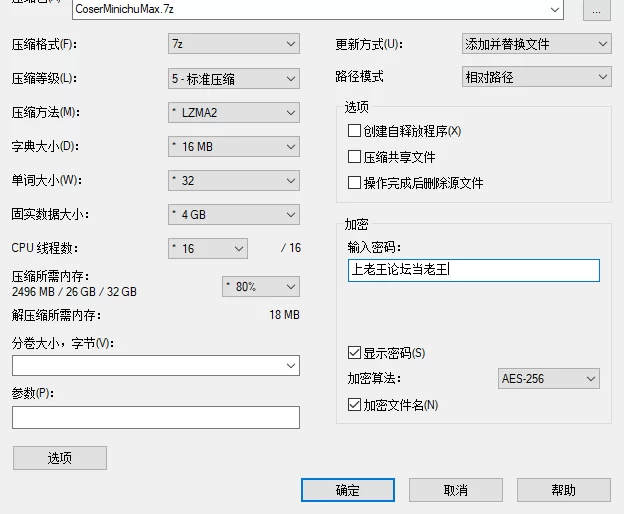This screenshot has height=514, width=624.
Task: Click the browse button with three dots
Action: (x=597, y=10)
